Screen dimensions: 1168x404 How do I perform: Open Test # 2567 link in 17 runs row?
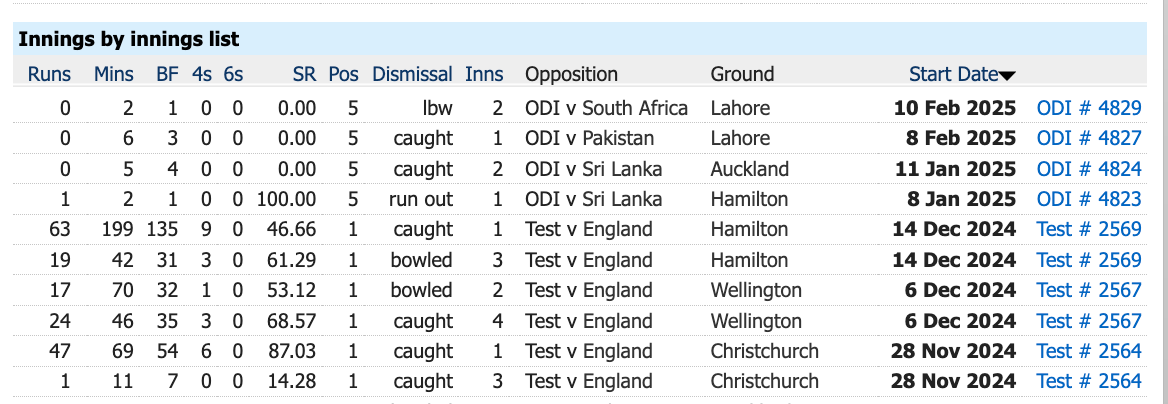(x=1088, y=290)
